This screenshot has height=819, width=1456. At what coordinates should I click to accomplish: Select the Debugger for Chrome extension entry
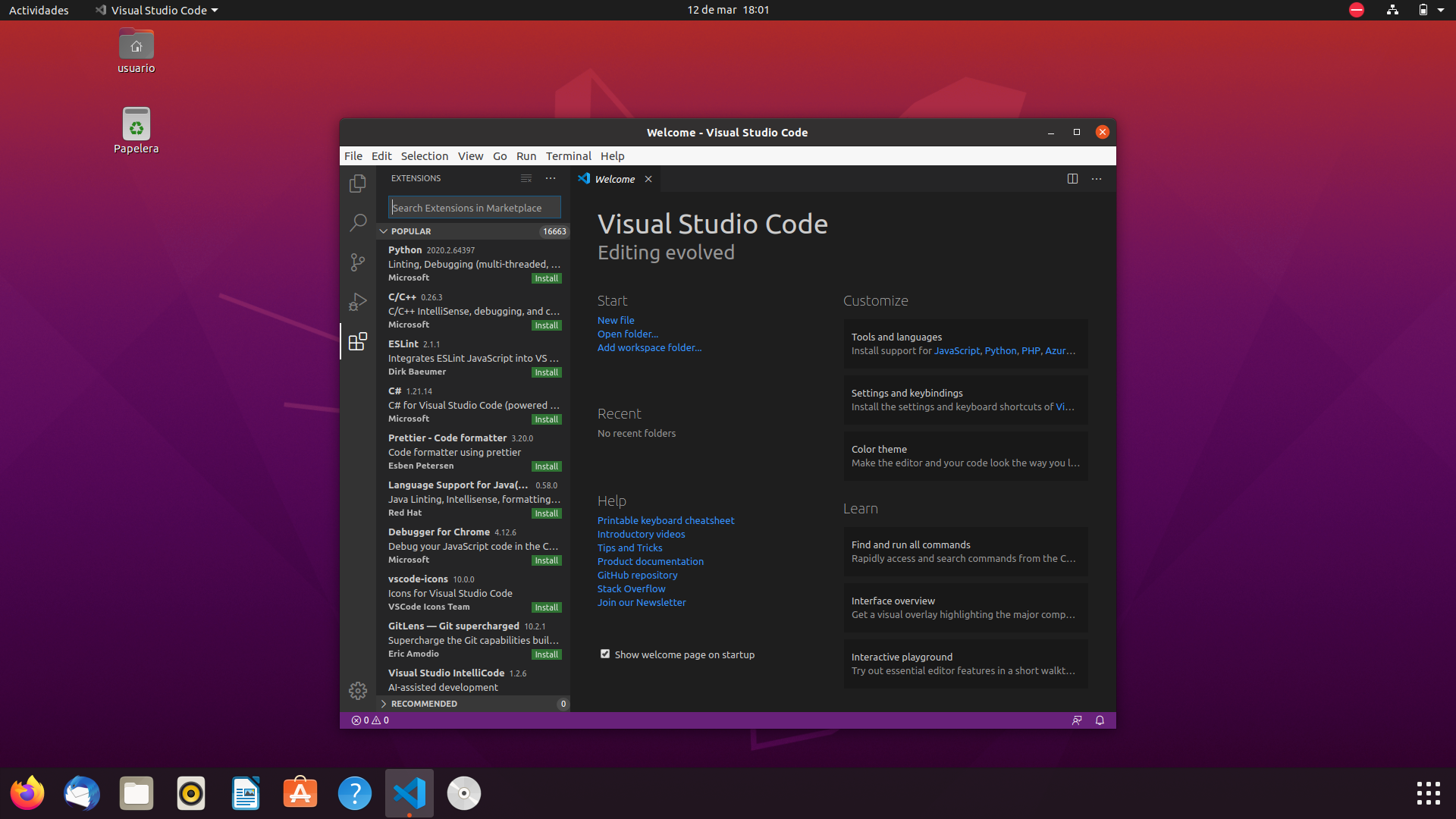tap(473, 545)
